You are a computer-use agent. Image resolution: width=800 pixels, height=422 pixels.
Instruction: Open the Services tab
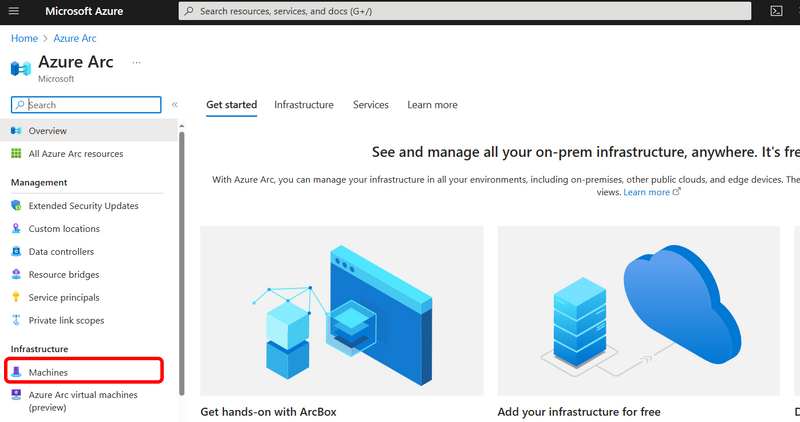(x=371, y=105)
